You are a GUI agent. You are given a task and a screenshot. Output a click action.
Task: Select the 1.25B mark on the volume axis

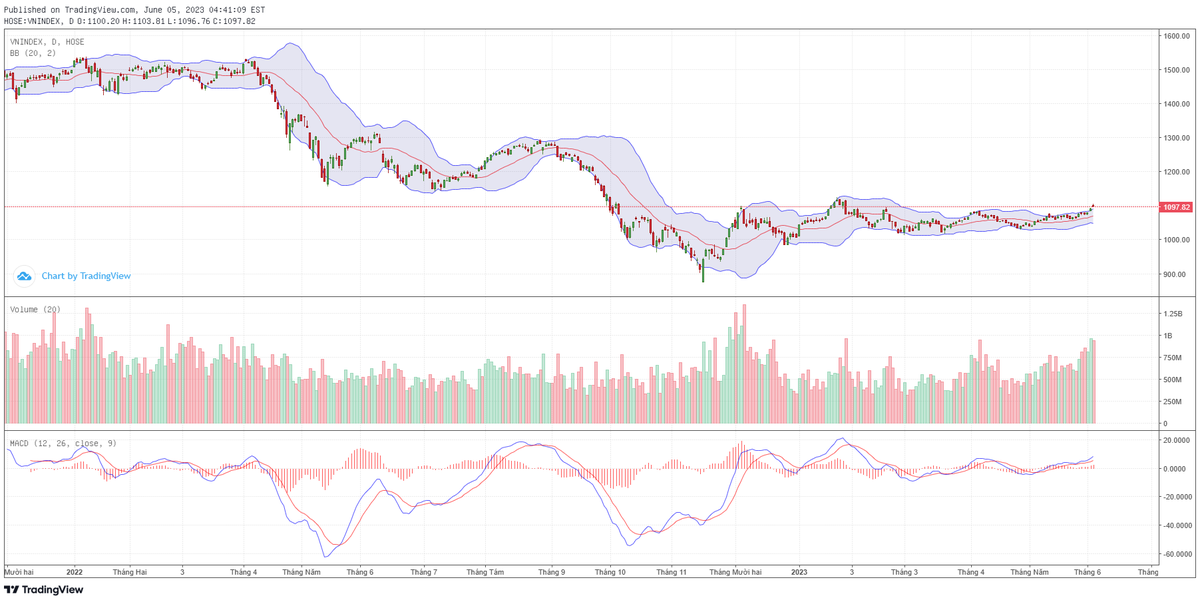pos(1173,314)
